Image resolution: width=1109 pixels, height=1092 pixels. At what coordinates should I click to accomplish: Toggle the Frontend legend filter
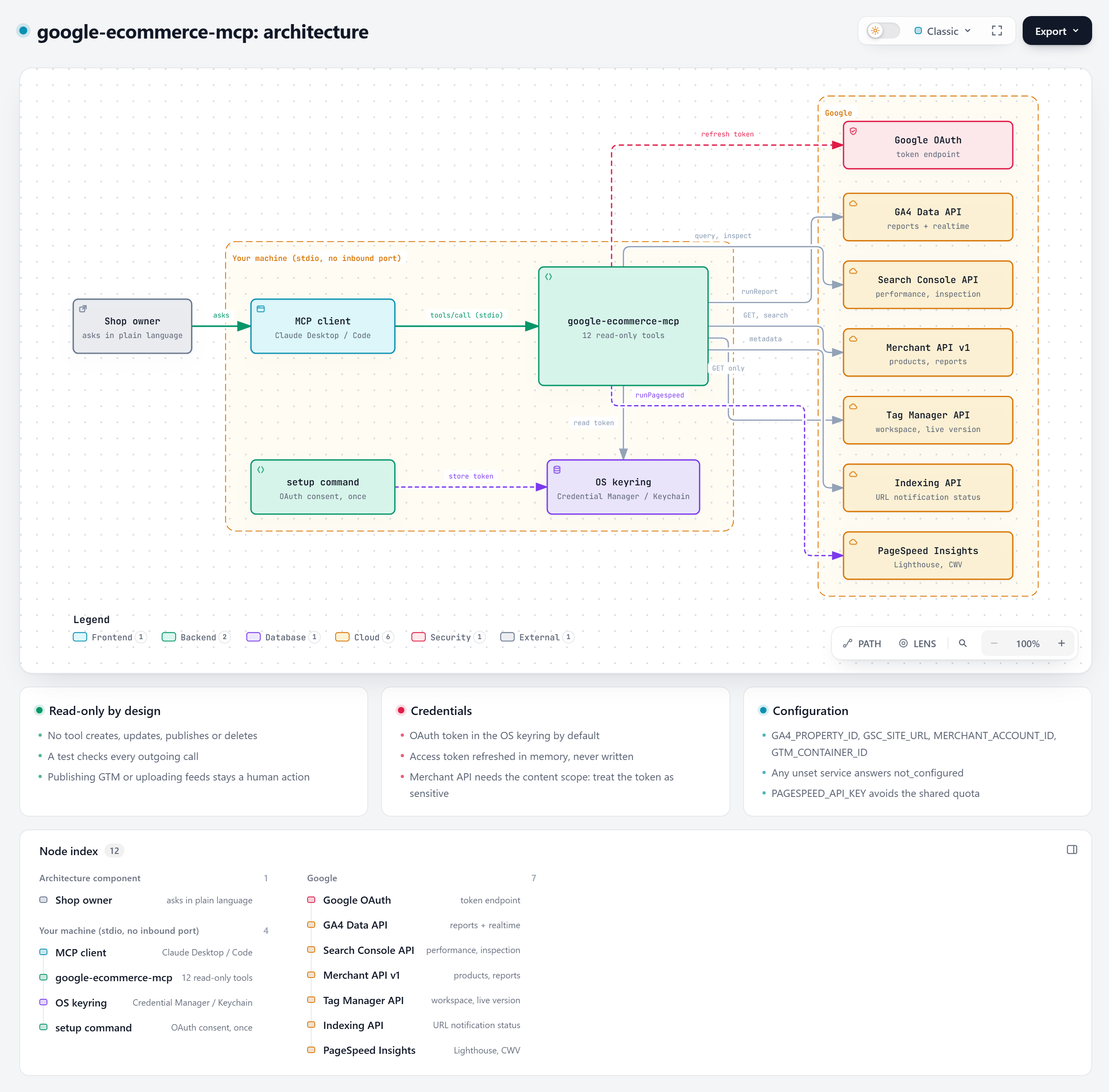(x=110, y=637)
